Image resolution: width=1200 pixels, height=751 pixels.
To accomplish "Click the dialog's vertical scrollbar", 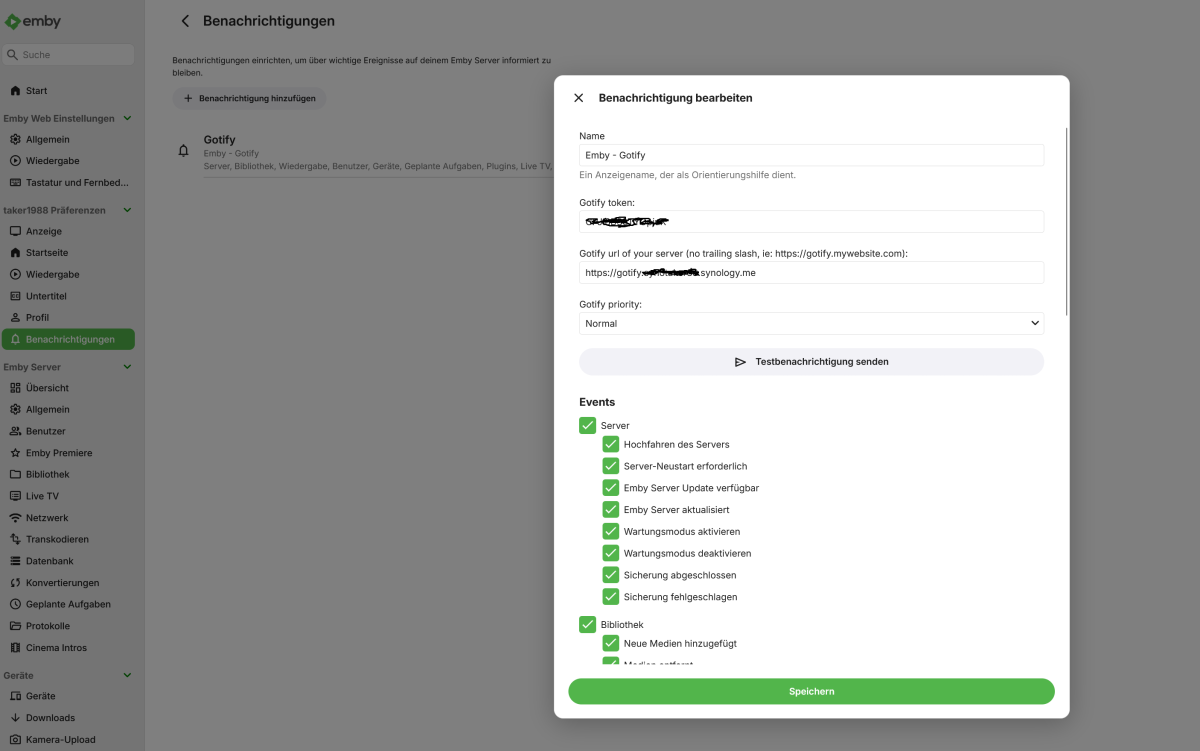I will (1067, 222).
